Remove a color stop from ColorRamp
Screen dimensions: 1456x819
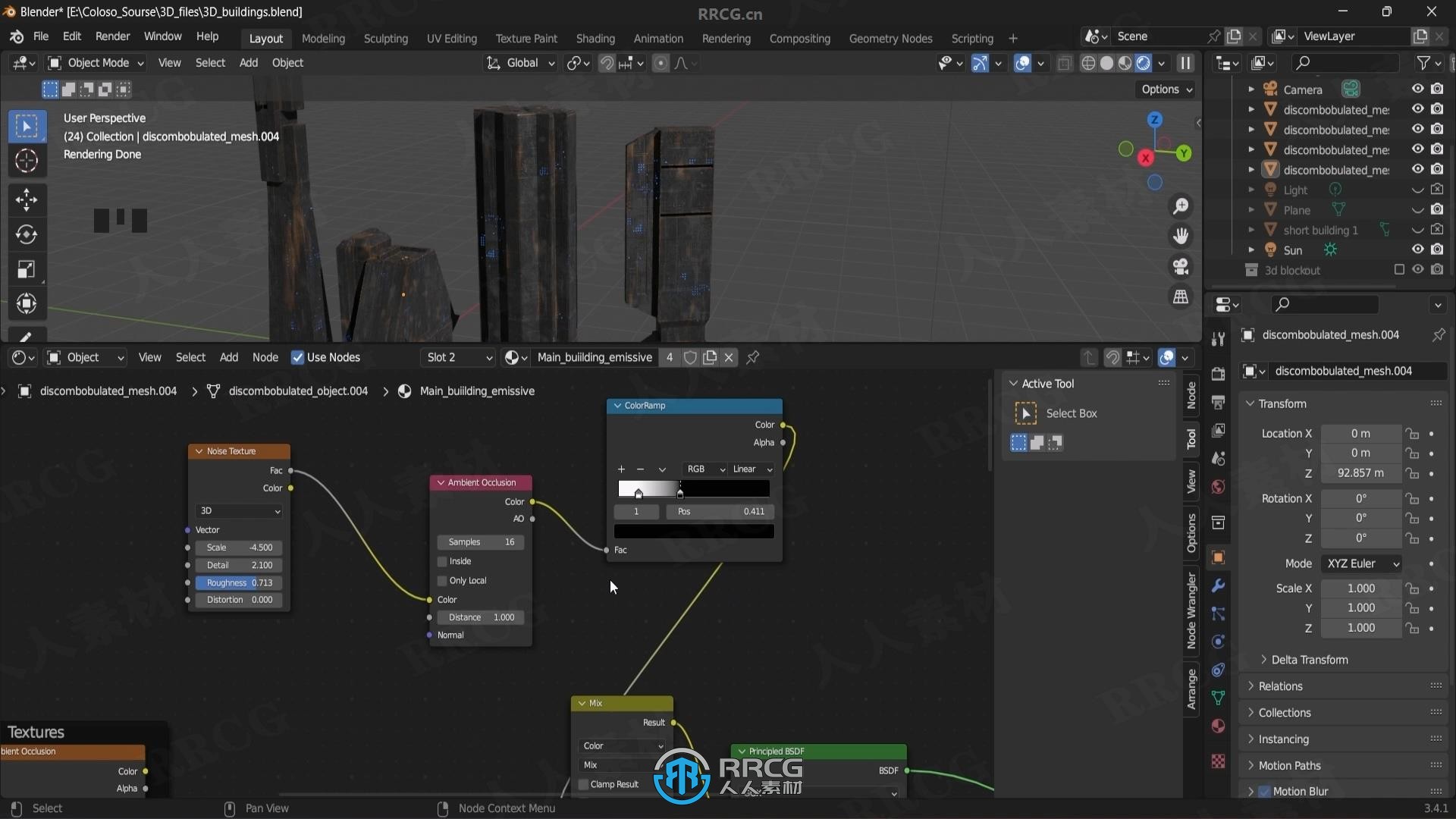(x=640, y=469)
